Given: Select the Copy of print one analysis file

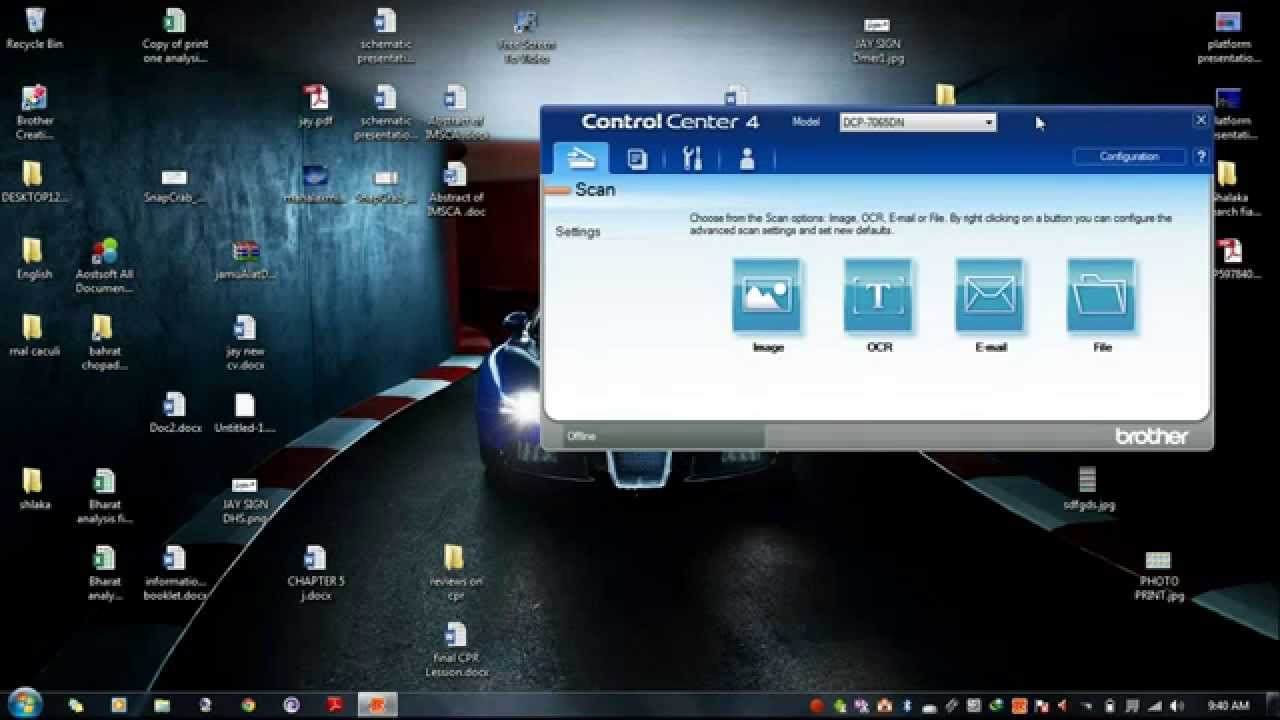Looking at the screenshot, I should [x=175, y=36].
